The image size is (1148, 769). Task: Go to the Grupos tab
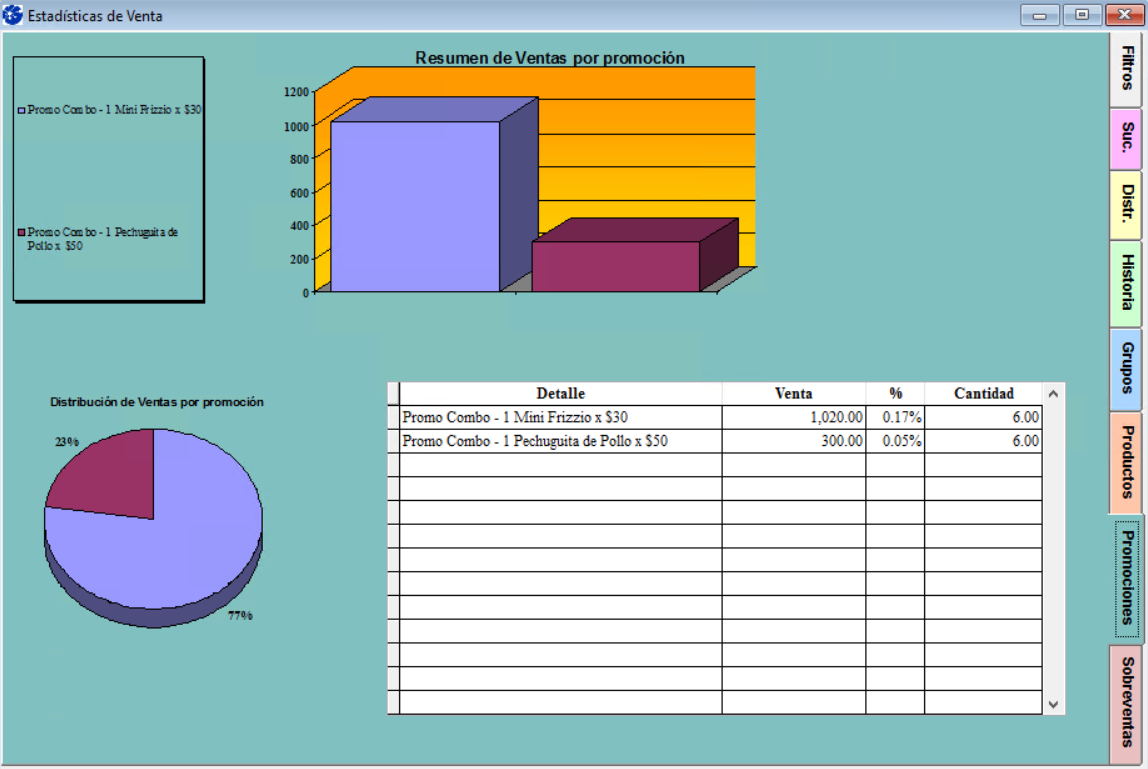pyautogui.click(x=1126, y=369)
